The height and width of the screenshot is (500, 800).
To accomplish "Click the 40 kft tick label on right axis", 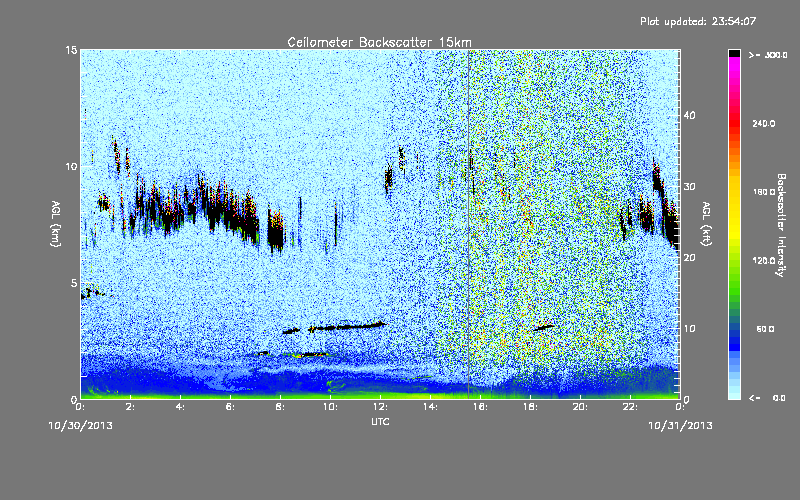I will tap(689, 115).
